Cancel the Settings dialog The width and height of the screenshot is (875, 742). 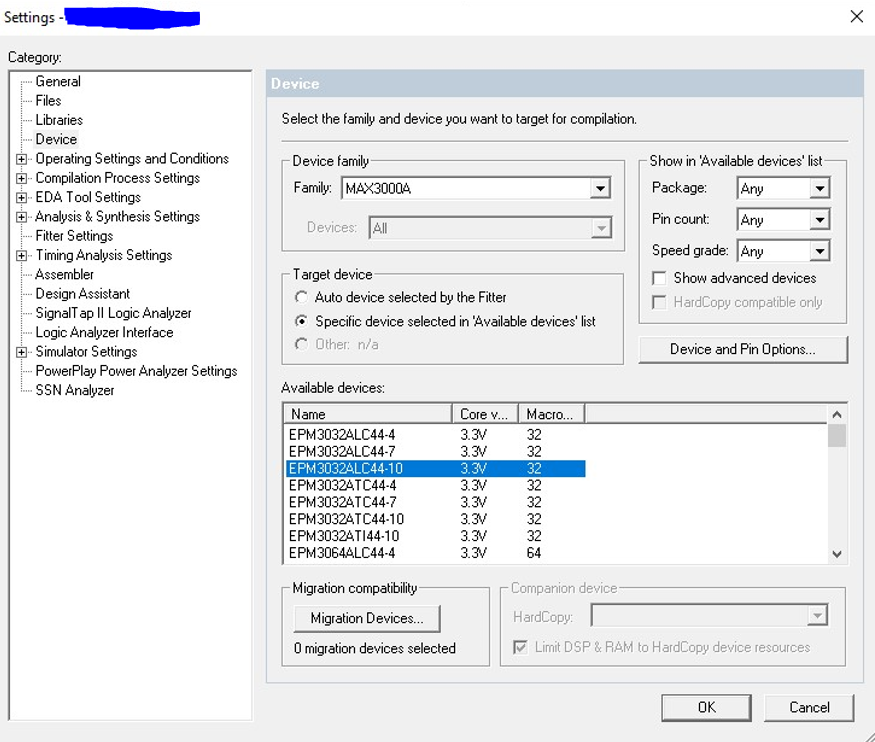(x=809, y=708)
